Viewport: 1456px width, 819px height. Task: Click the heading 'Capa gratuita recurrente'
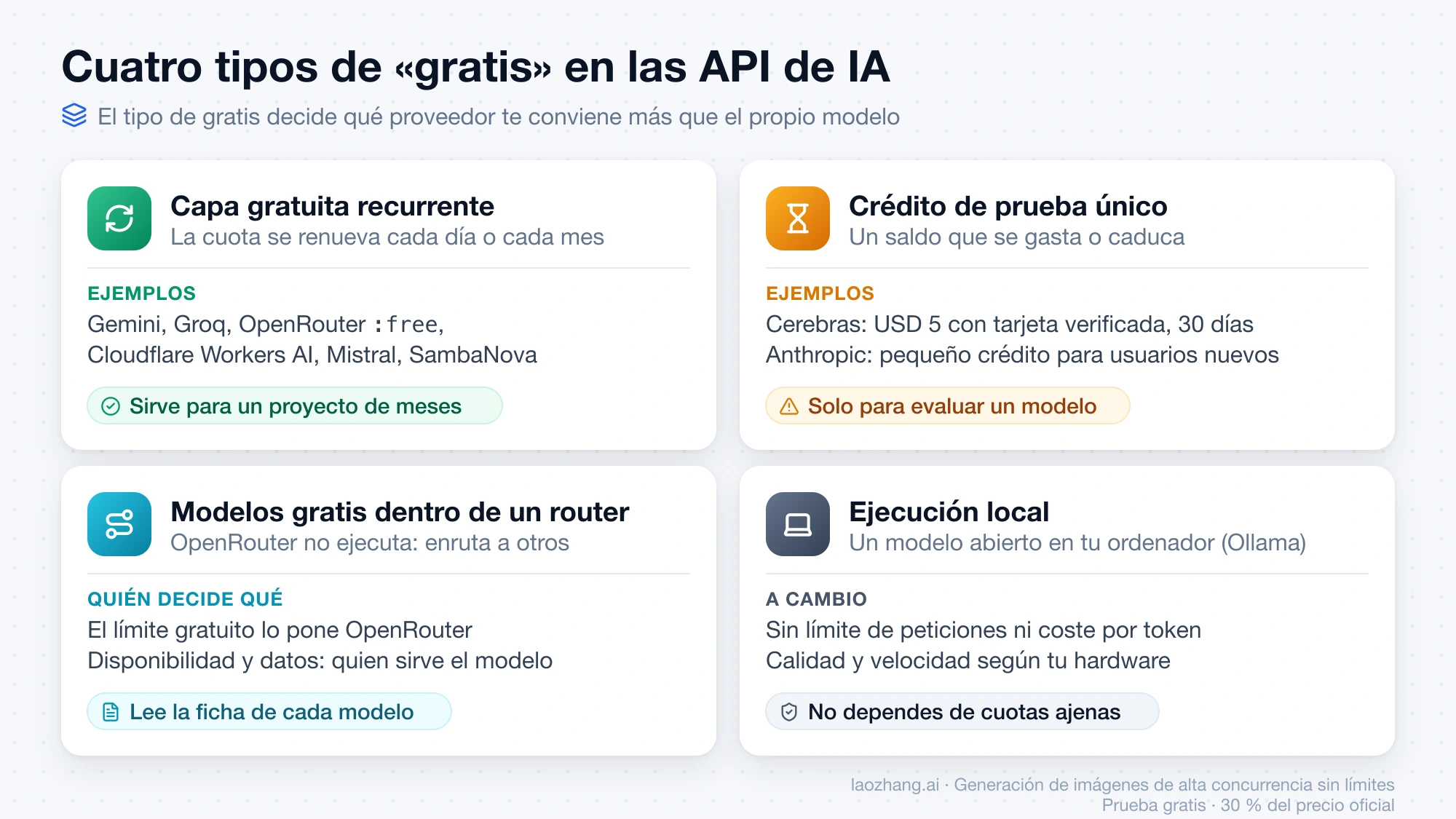point(332,206)
